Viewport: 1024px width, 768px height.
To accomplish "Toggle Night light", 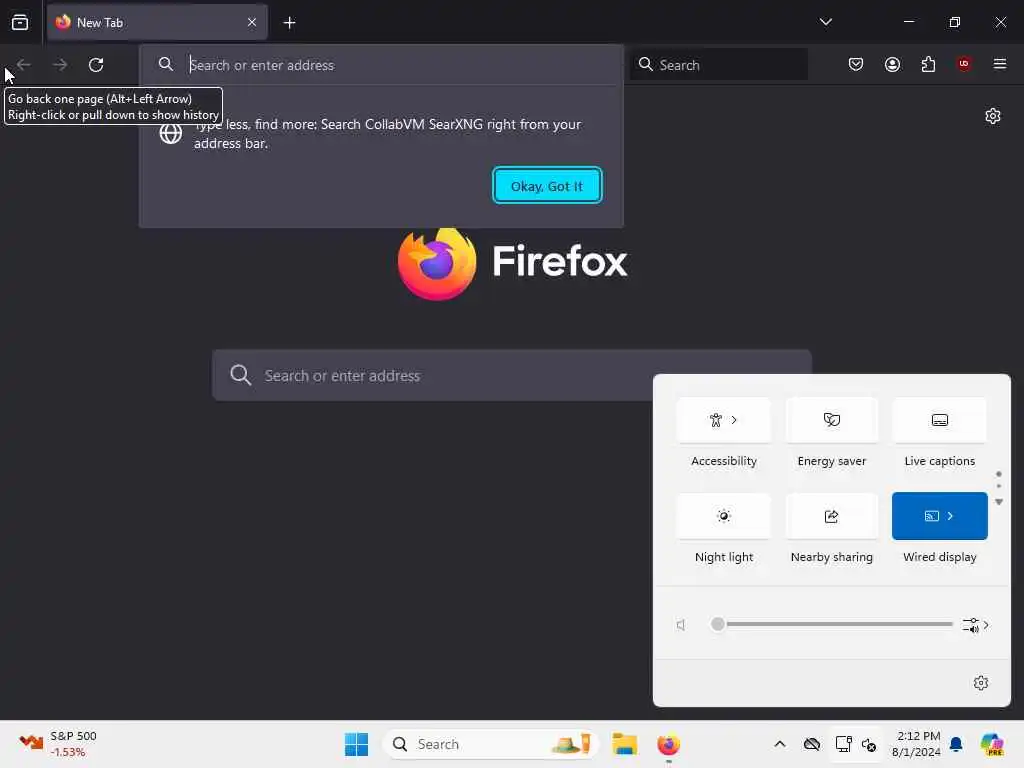I will [x=724, y=516].
